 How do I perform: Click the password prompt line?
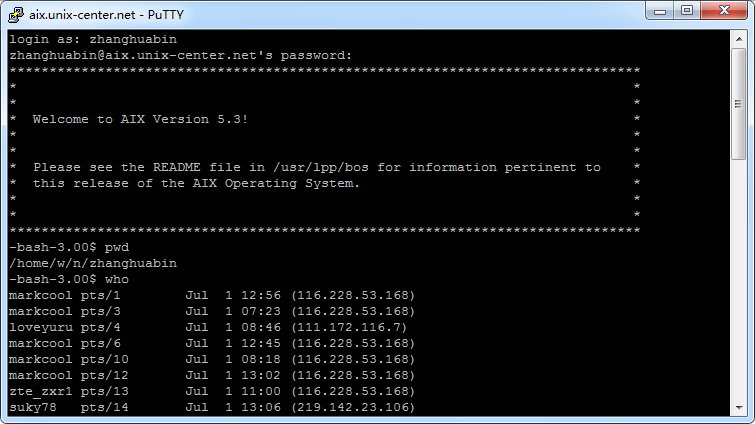180,55
